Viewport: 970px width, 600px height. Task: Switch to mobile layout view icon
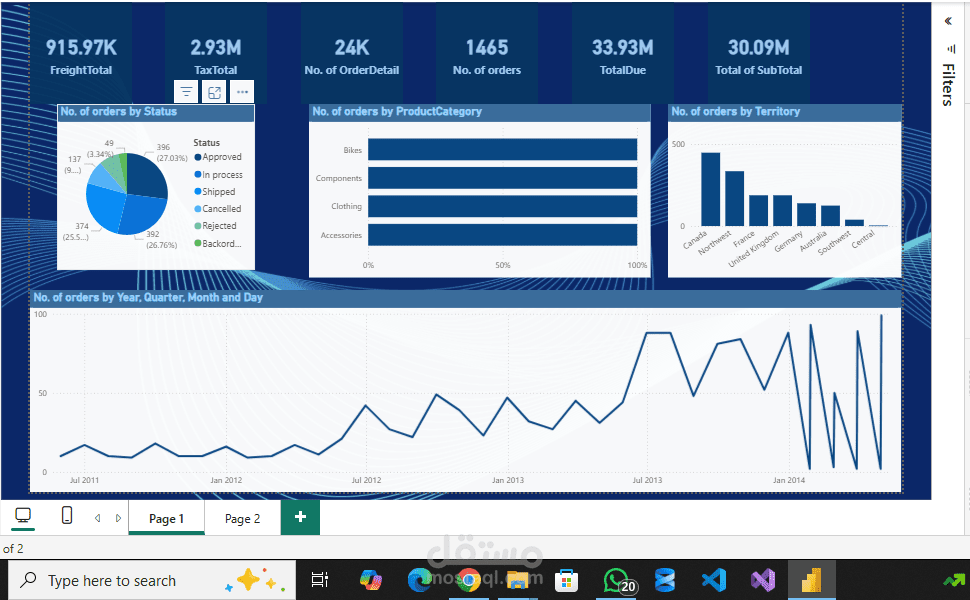click(67, 515)
